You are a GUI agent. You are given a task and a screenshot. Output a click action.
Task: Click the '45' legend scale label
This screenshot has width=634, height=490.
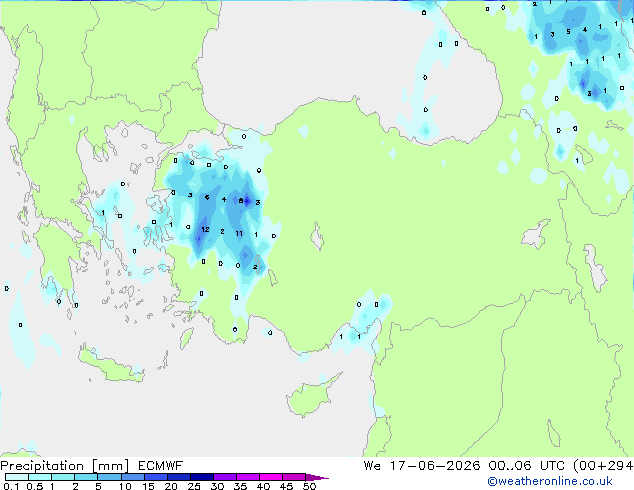click(x=286, y=486)
